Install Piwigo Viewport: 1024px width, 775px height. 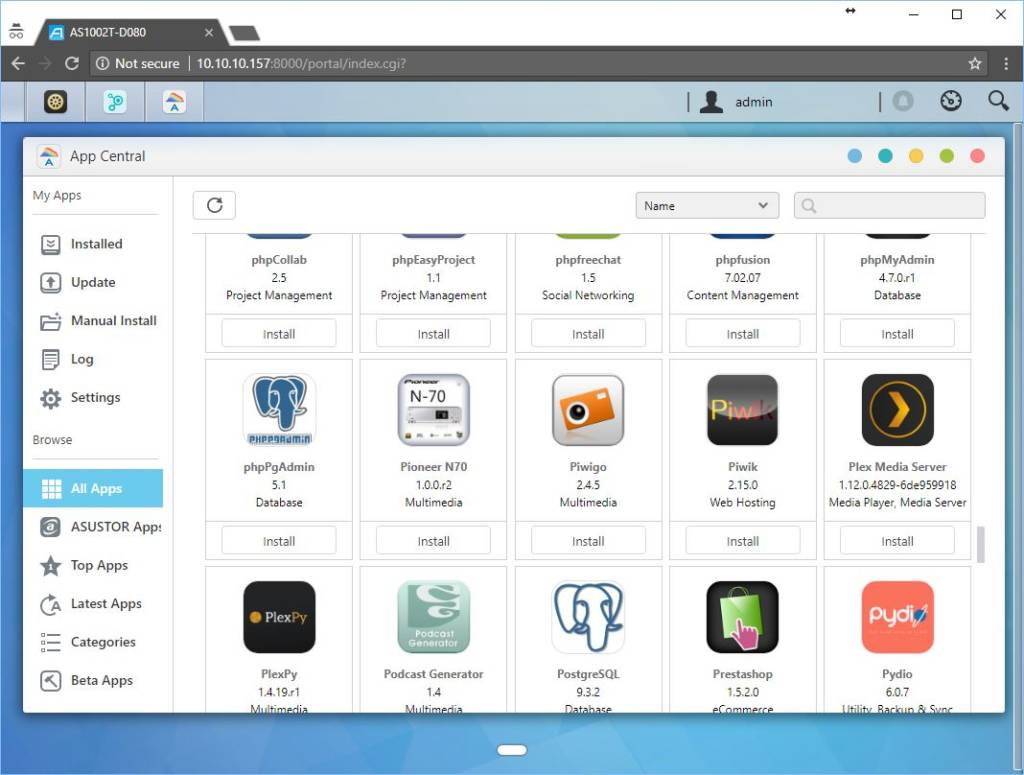tap(588, 541)
